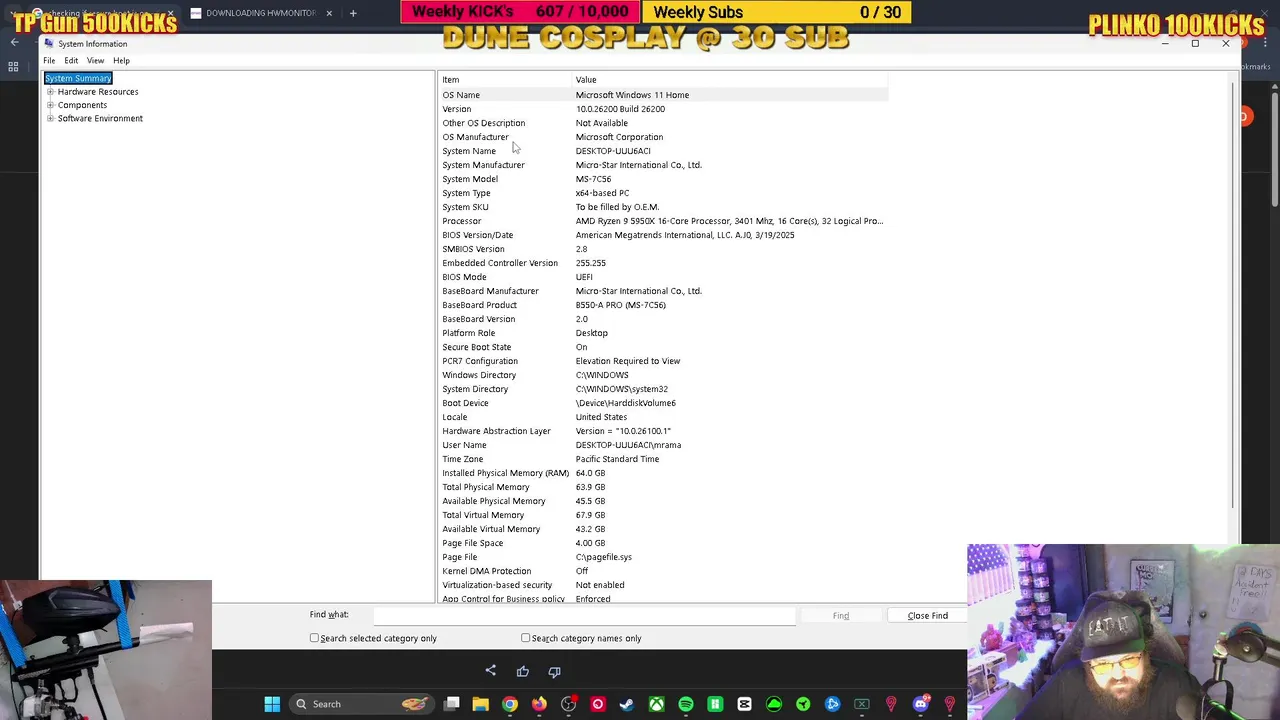Open a new browser tab with plus
The height and width of the screenshot is (720, 1280).
[x=353, y=13]
